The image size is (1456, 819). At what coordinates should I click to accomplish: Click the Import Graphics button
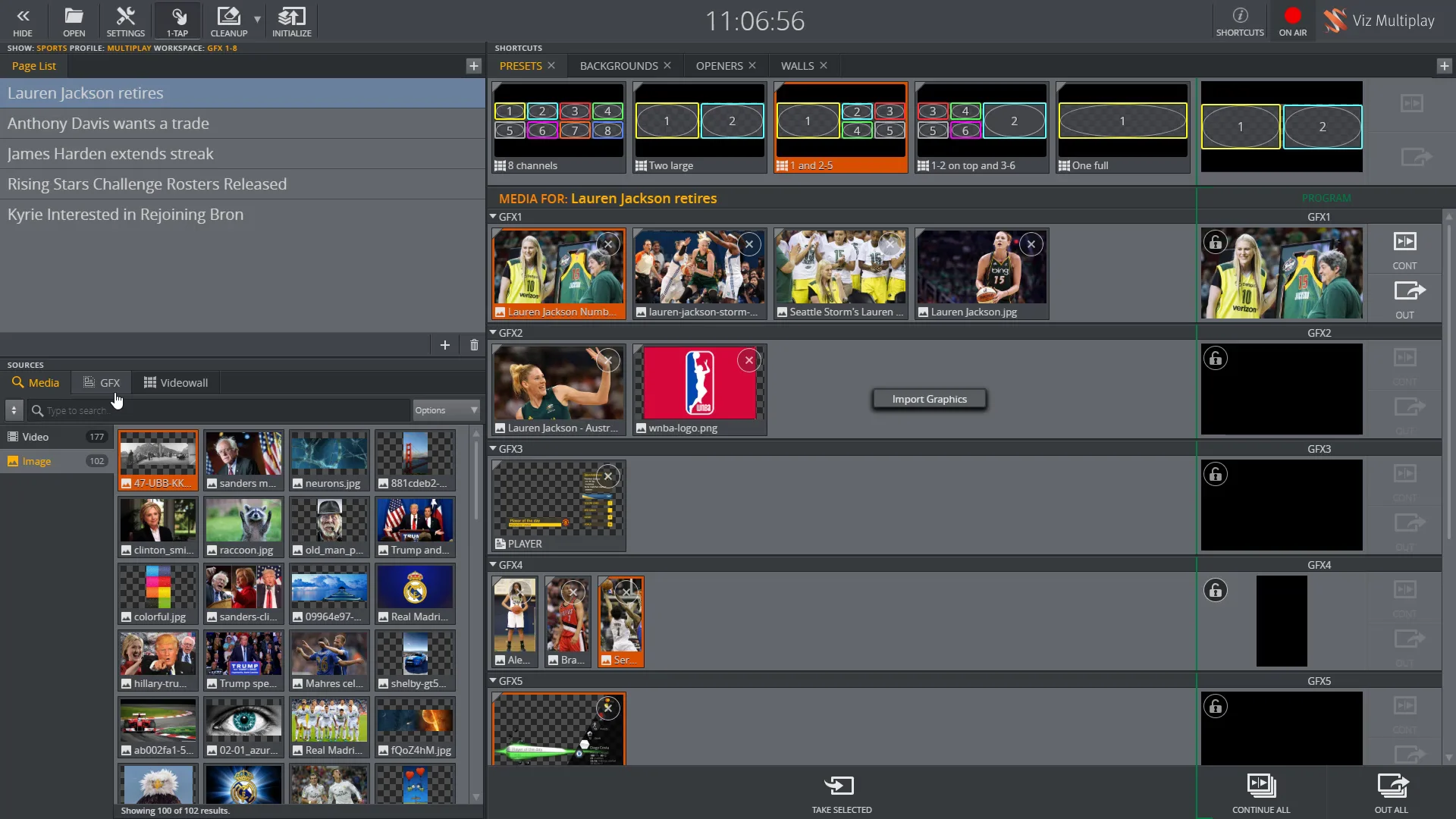tap(929, 398)
